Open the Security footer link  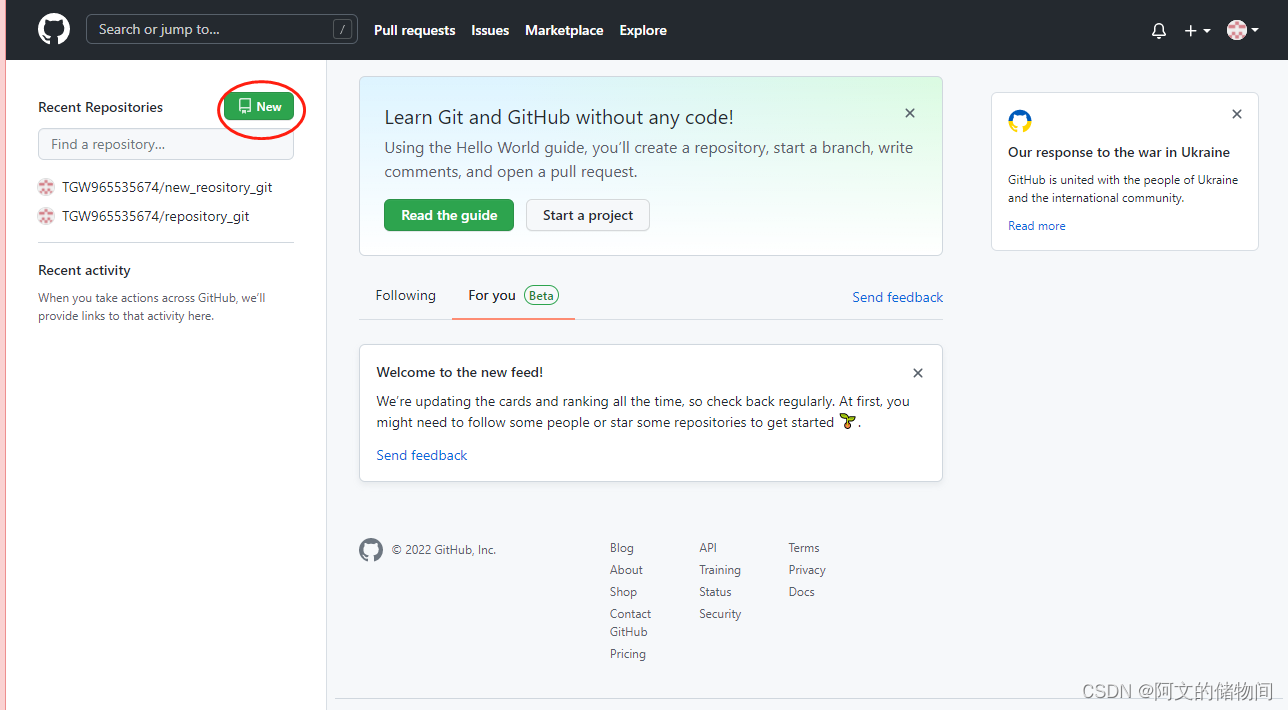(x=720, y=614)
